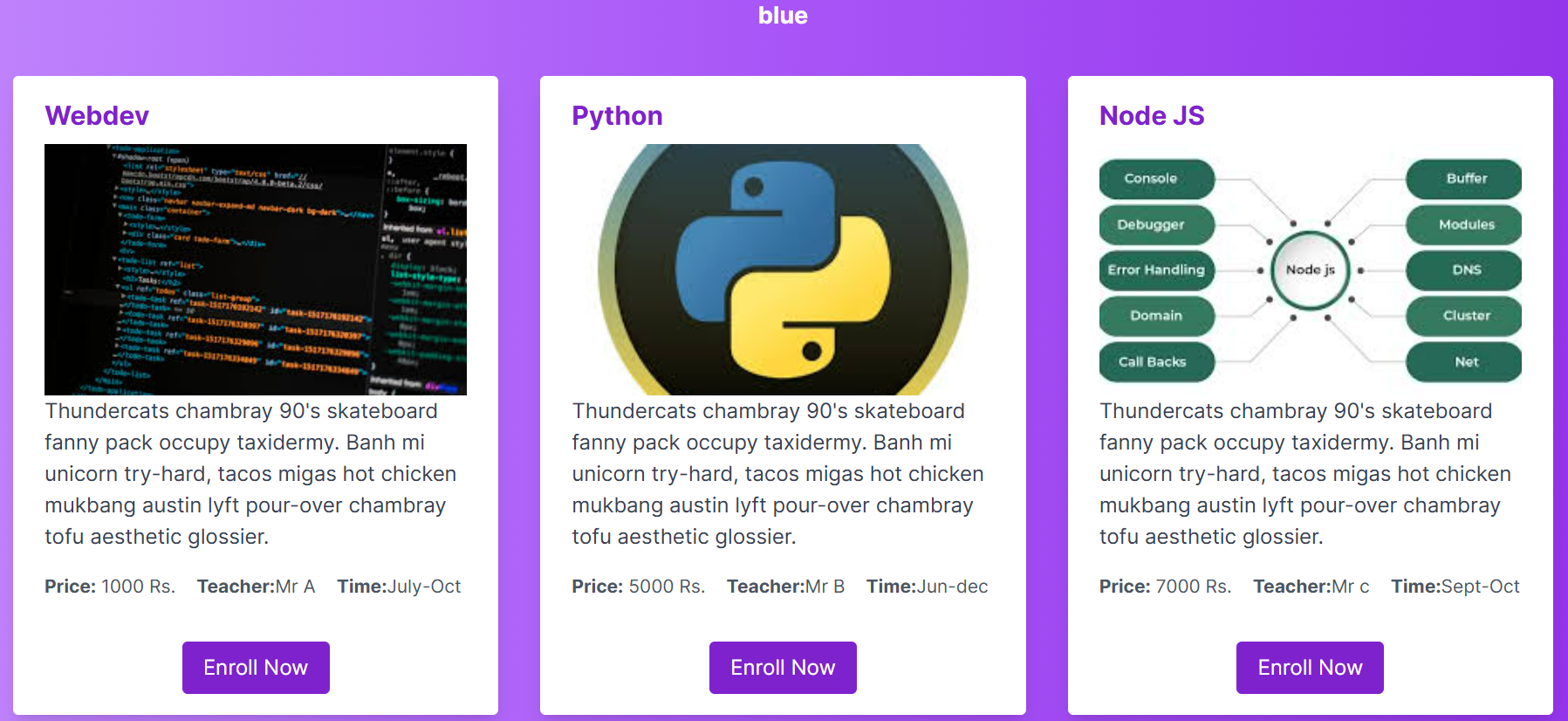Open the Webdev code screenshot image
Screen dimensions: 1568x721
coord(256,270)
